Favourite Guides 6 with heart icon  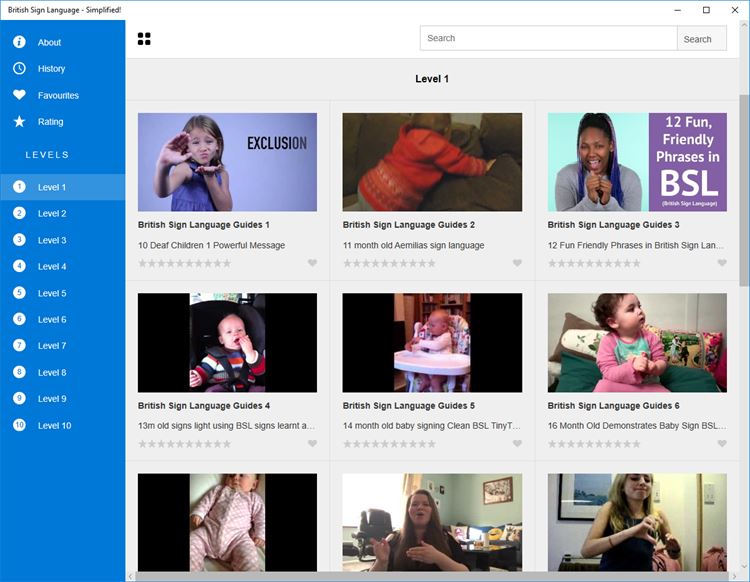click(x=722, y=444)
